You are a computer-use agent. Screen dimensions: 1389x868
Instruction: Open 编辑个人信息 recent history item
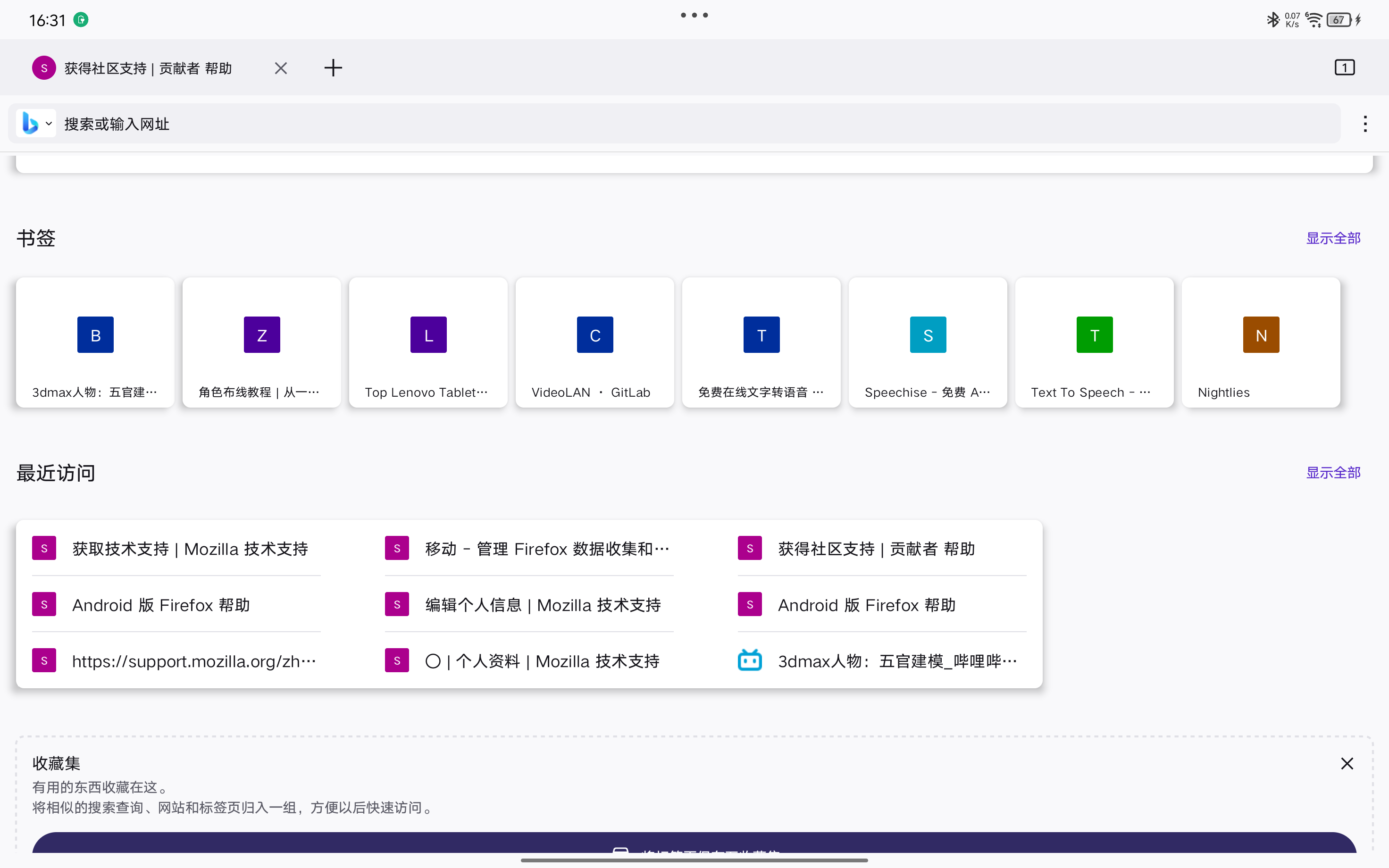tap(543, 605)
